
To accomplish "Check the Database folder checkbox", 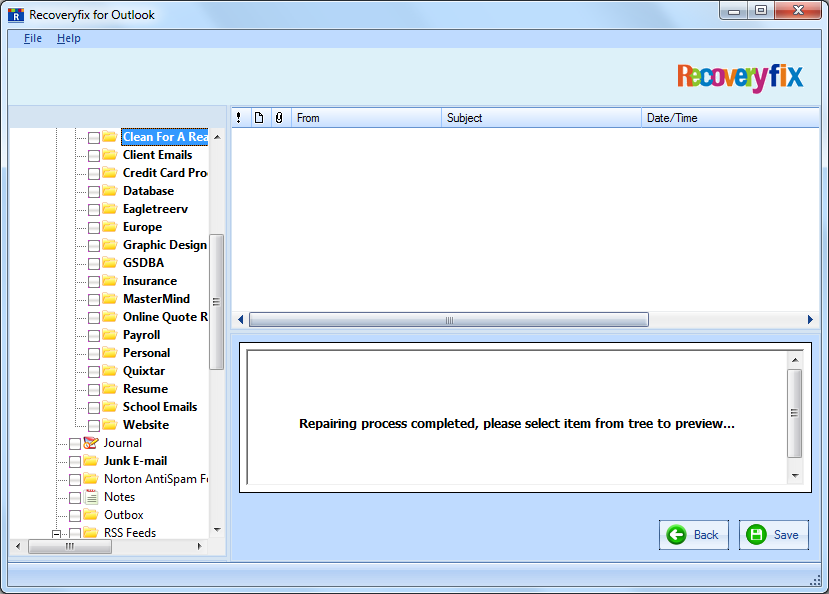I will [94, 192].
